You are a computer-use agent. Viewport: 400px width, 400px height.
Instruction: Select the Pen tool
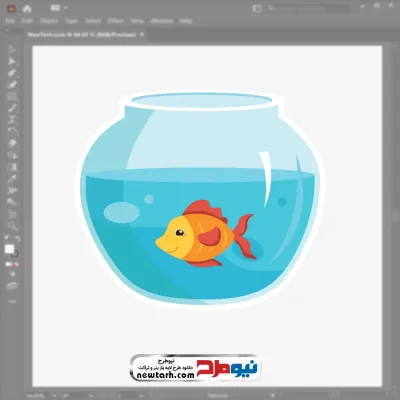click(12, 73)
